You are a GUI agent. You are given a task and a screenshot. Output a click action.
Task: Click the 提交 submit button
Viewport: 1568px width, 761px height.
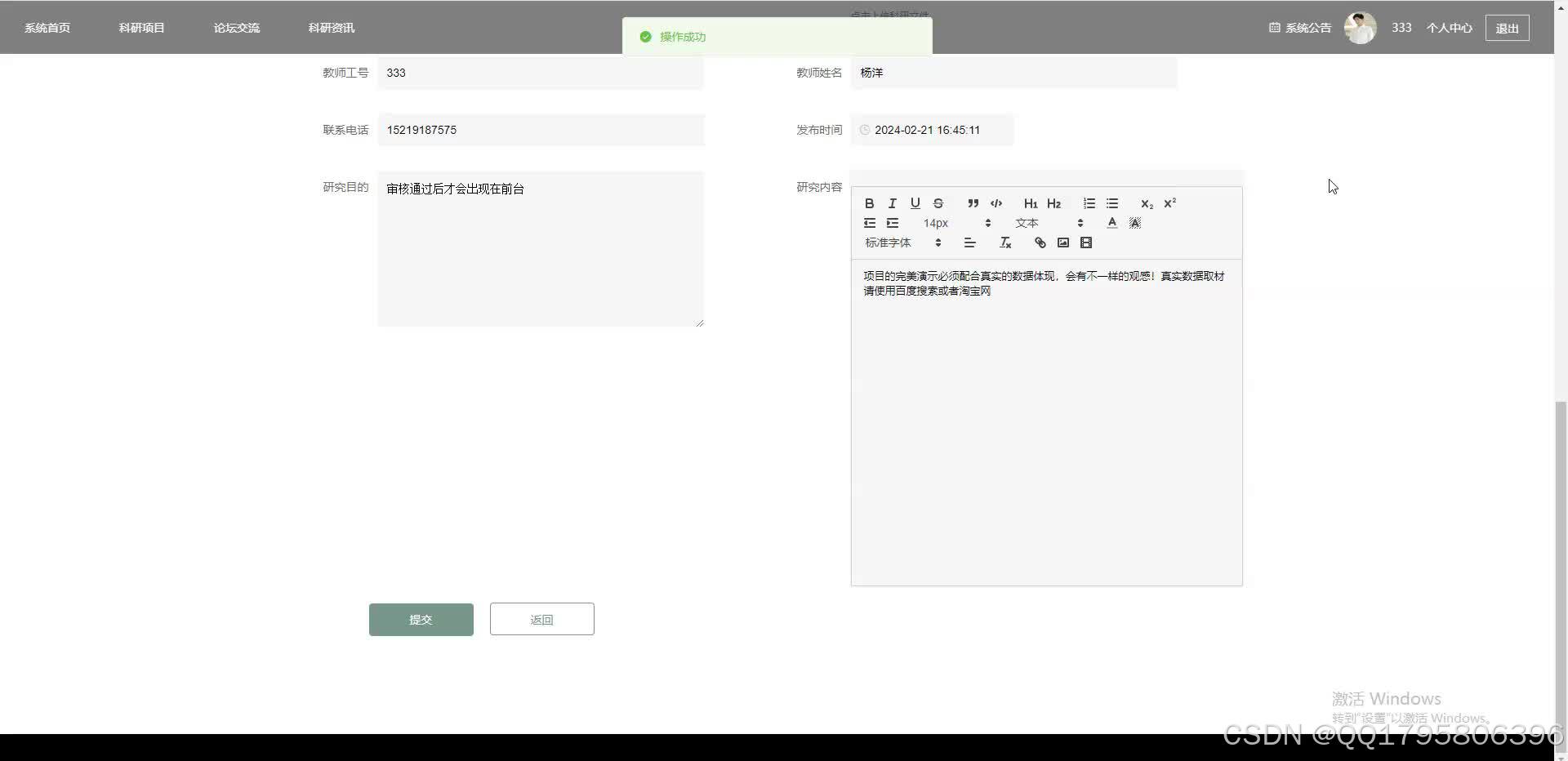pos(421,619)
